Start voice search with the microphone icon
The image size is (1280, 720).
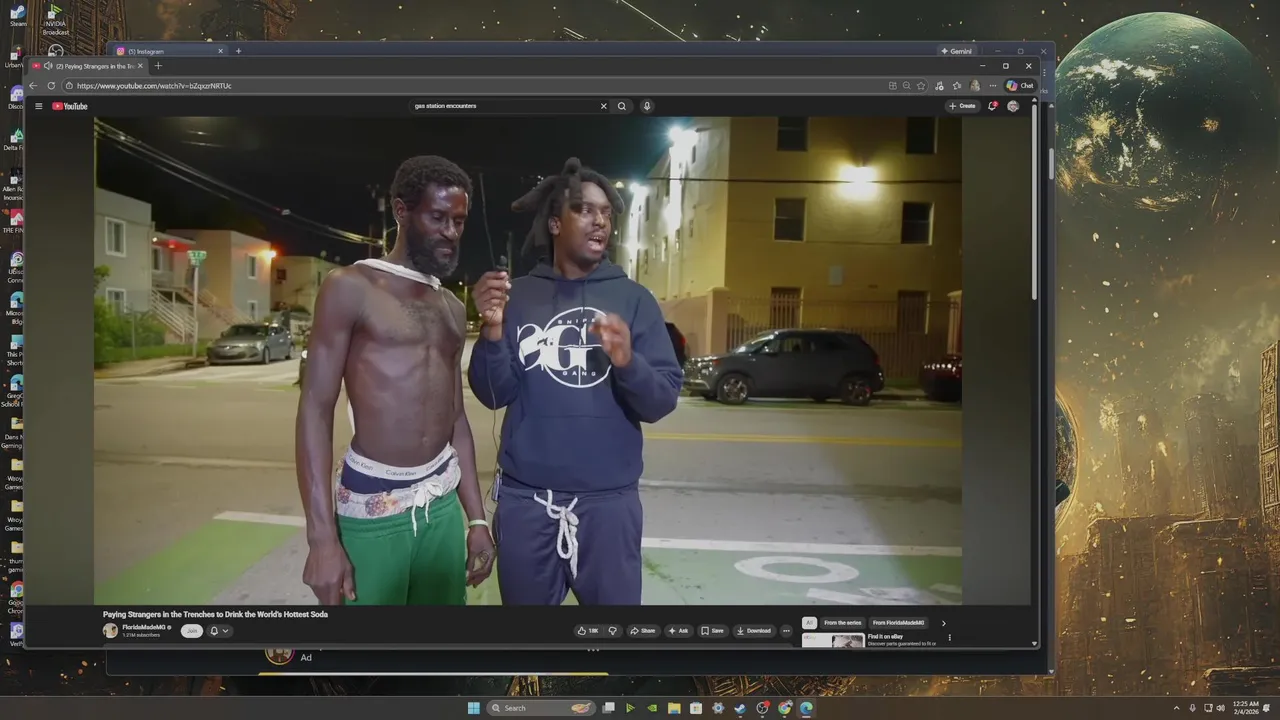647,106
